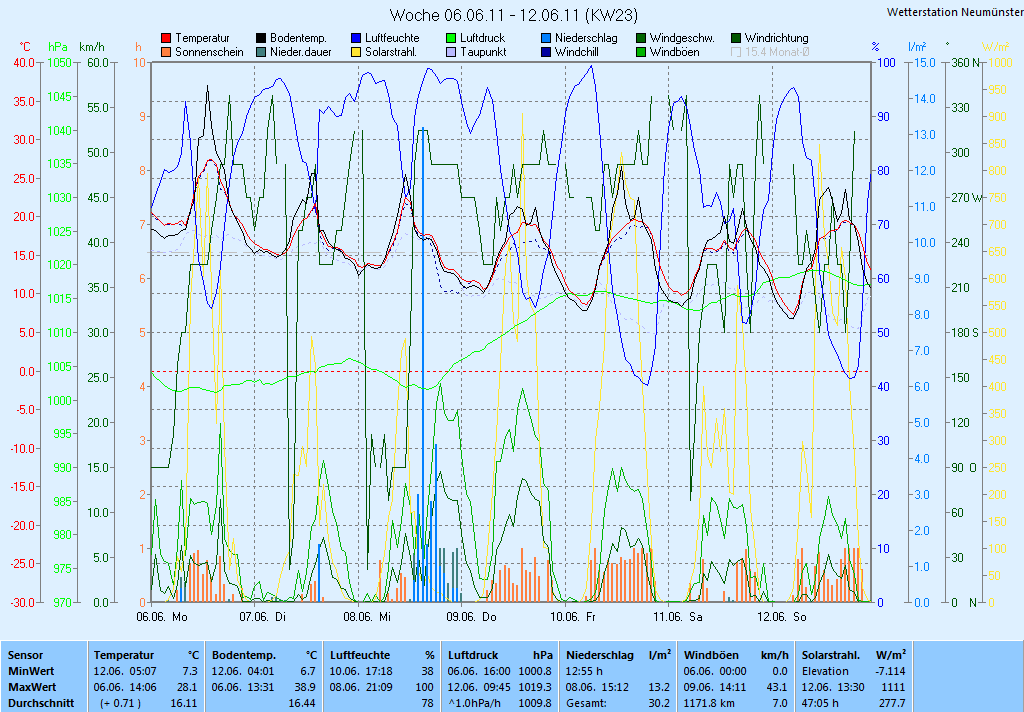Click the 12.06. So date label
The image size is (1024, 712).
782,617
